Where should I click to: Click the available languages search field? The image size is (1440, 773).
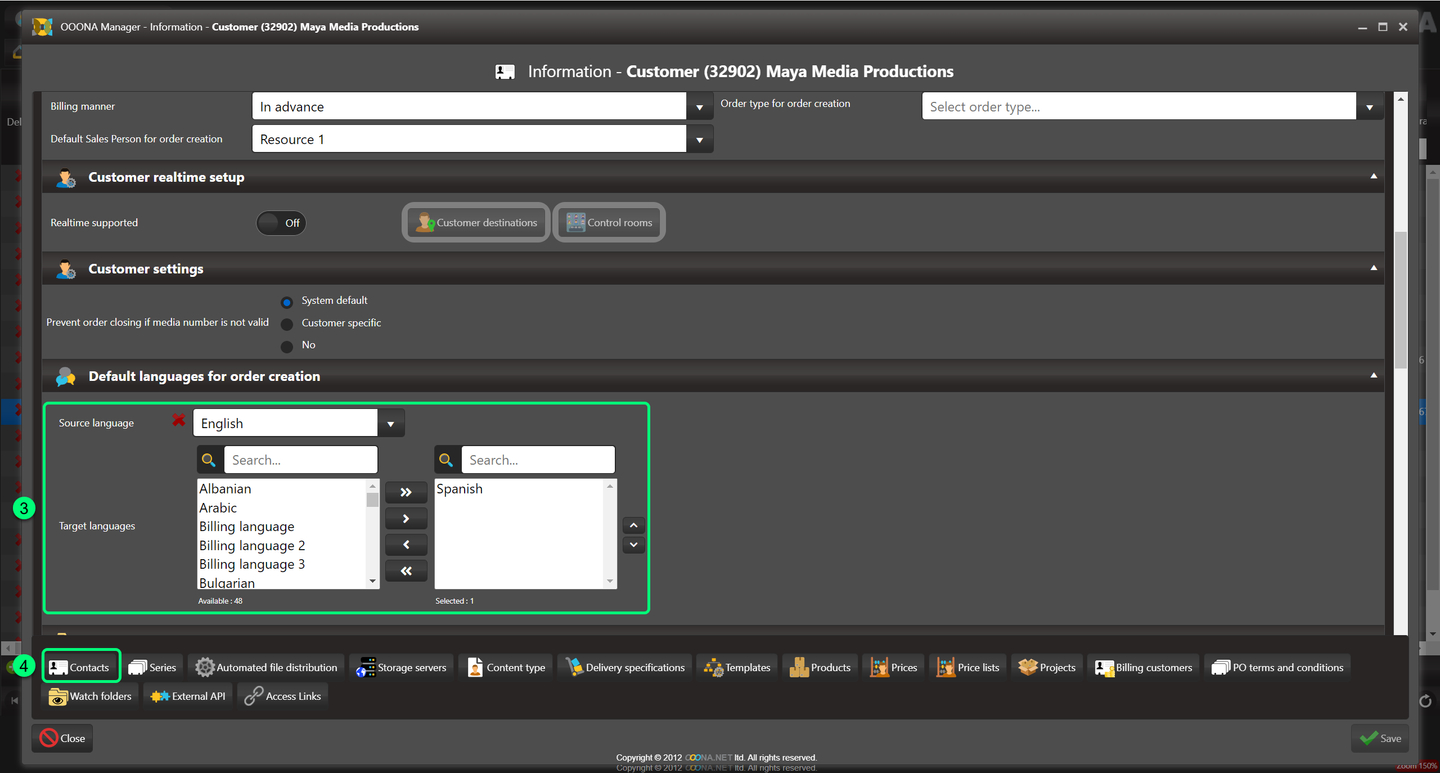[300, 460]
